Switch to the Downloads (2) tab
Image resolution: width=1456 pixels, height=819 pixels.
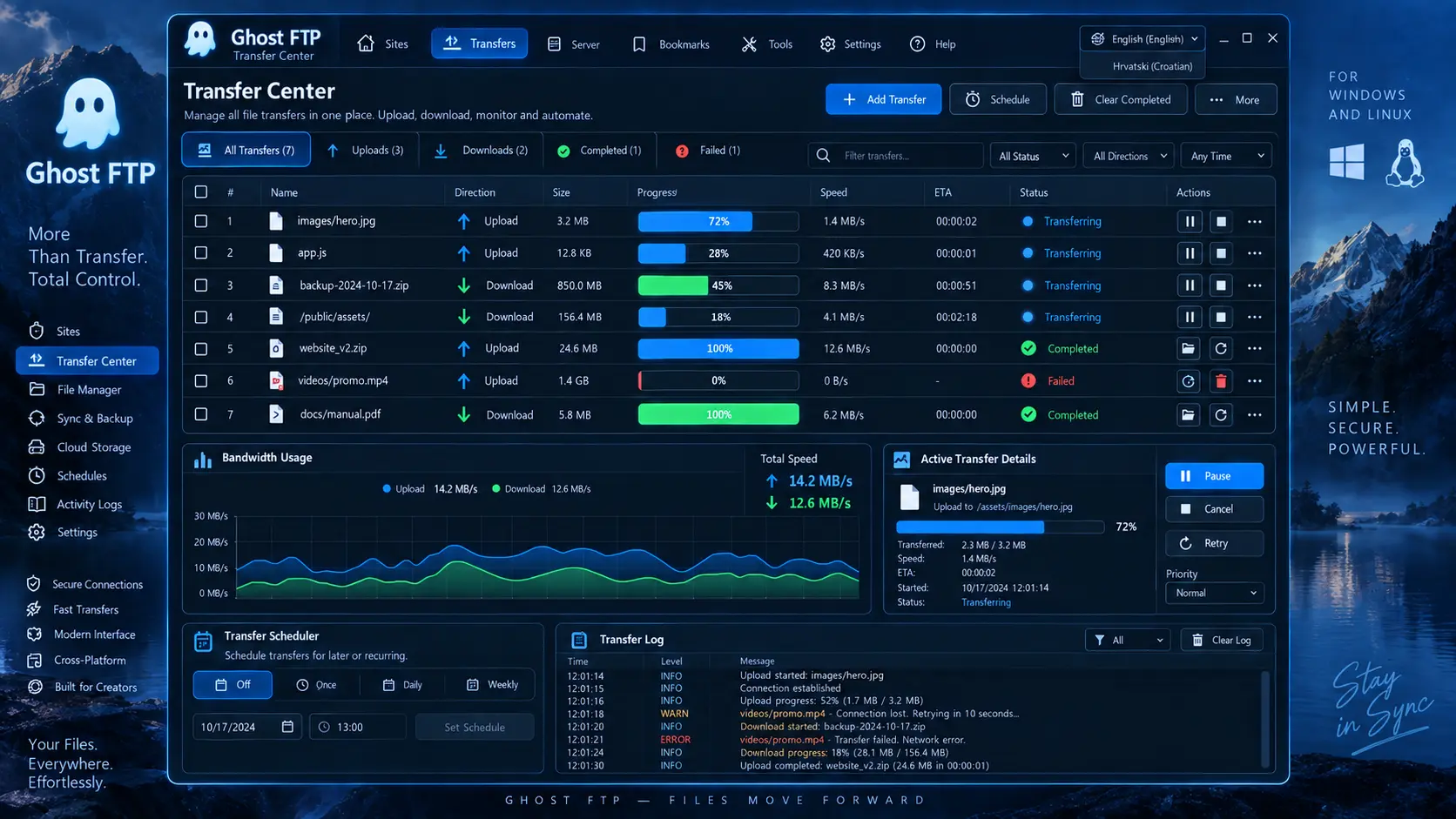coord(482,151)
